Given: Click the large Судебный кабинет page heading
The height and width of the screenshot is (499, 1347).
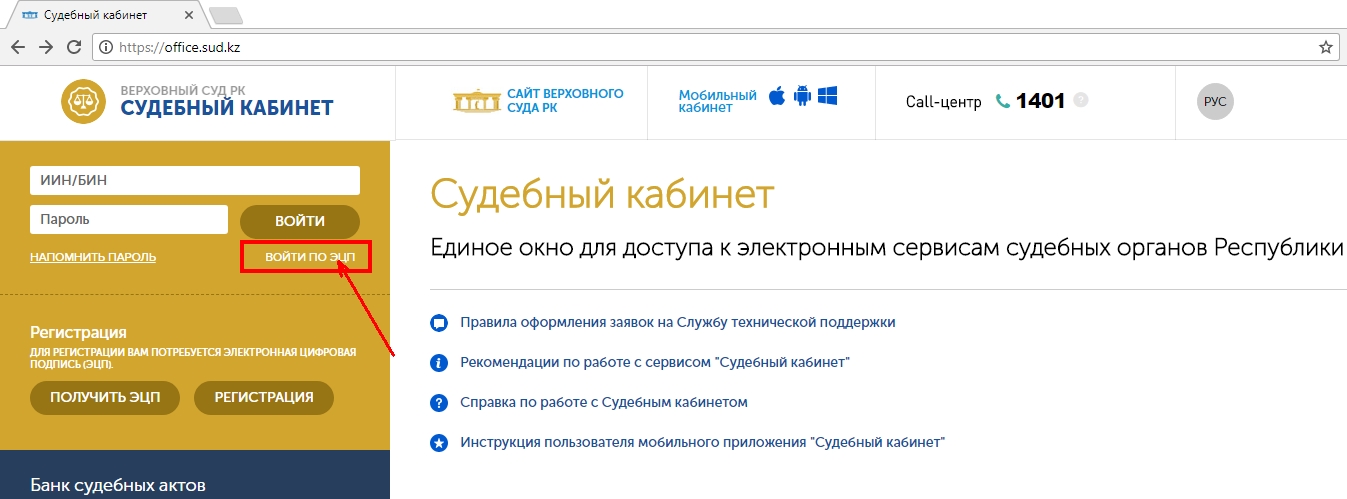Looking at the screenshot, I should pyautogui.click(x=602, y=194).
